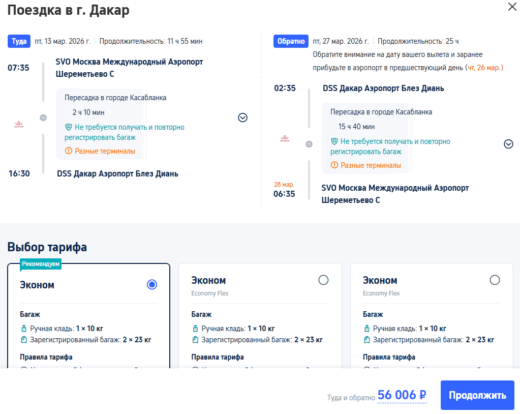520x414 pixels.
Task: Click the Обратно direction badge
Action: tap(291, 41)
